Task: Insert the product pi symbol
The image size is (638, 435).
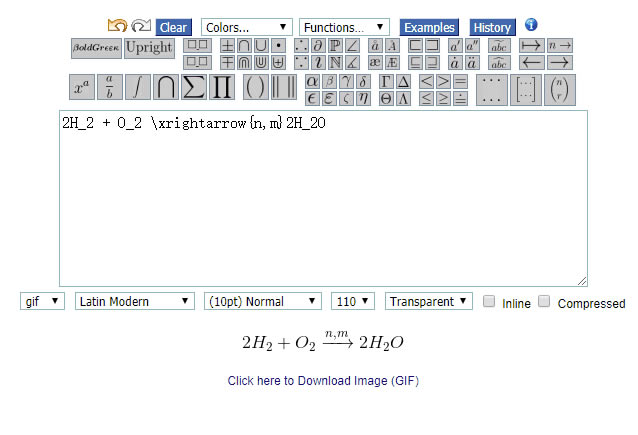Action: 222,87
